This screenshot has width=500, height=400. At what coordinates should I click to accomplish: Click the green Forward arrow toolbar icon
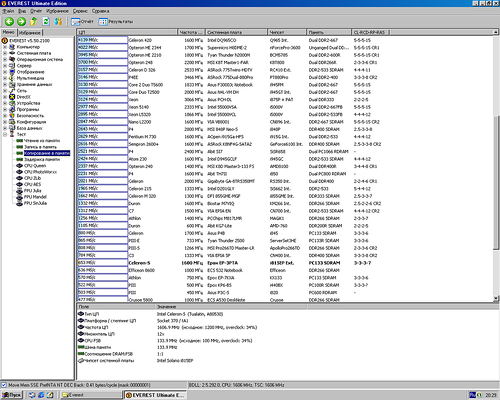click(21, 22)
